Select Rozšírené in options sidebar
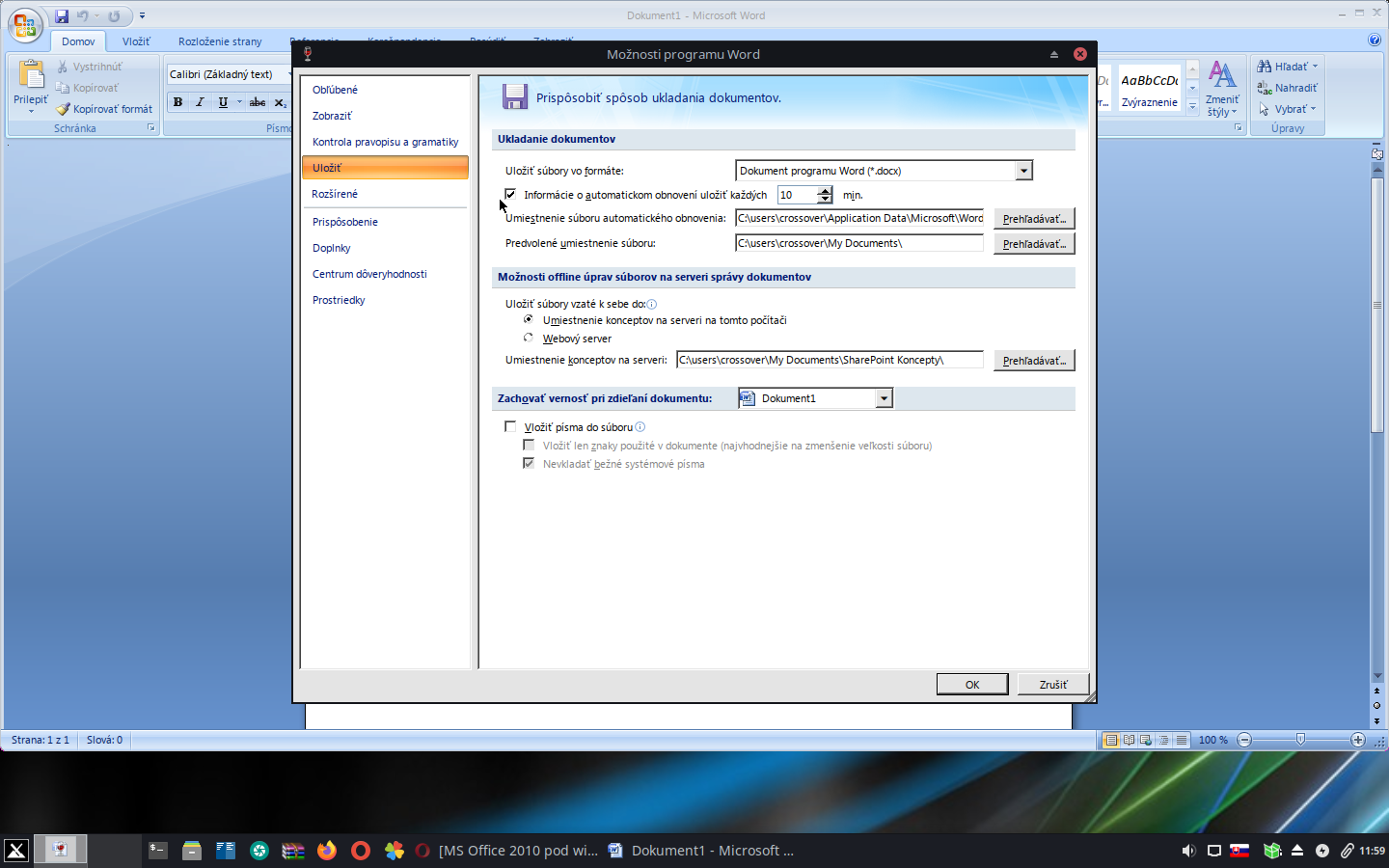This screenshot has height=868, width=1389. pos(385,194)
